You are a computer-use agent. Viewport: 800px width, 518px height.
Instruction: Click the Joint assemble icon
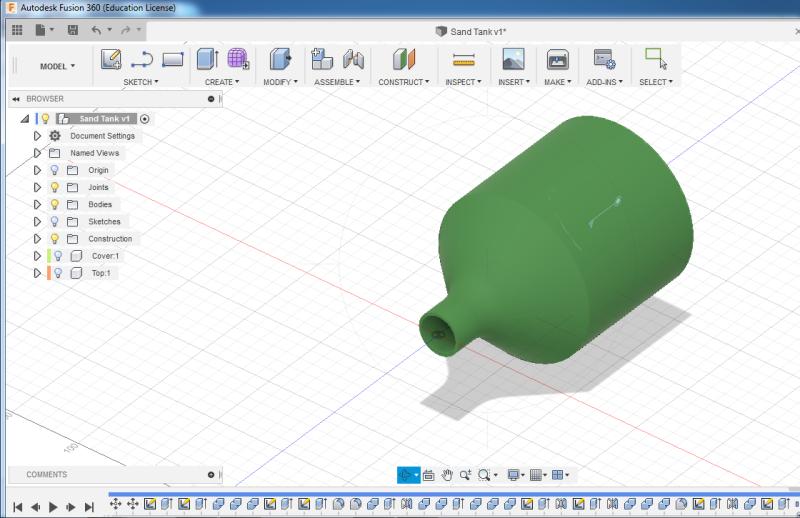[x=353, y=60]
